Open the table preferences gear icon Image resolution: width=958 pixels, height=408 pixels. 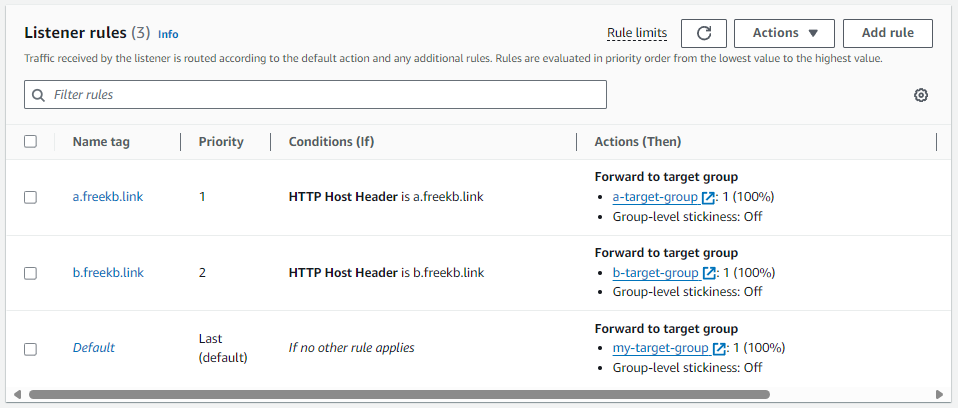point(921,95)
